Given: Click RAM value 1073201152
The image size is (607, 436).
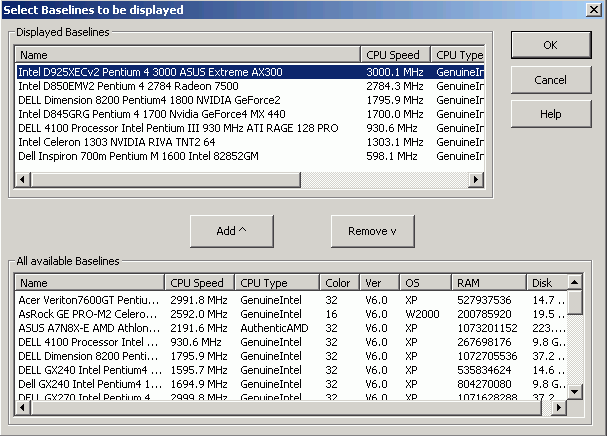Looking at the screenshot, I should (487, 328).
